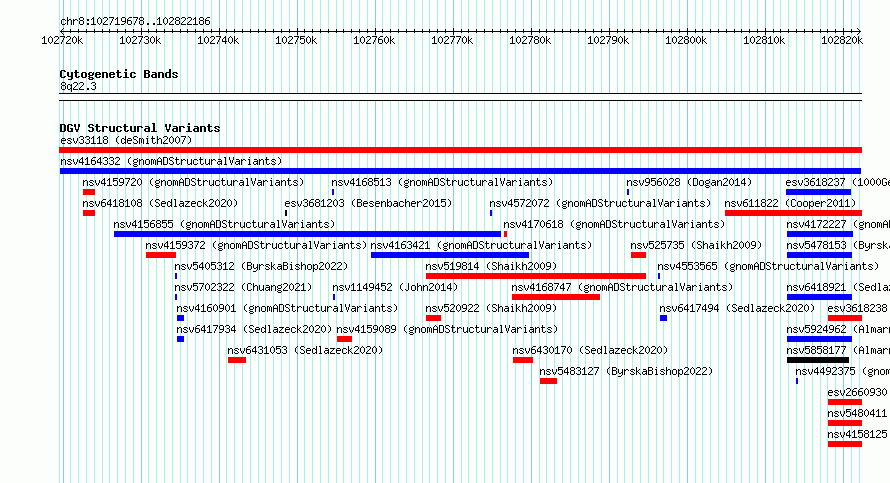890x483 pixels.
Task: Open nsv4160901 gnomAD variant label
Action: [x=287, y=308]
